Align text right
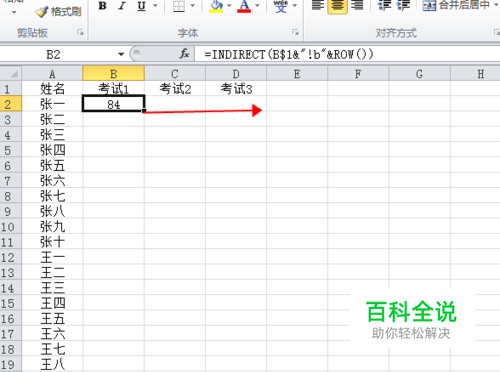Viewport: 500px width, 372px height. 357,6
